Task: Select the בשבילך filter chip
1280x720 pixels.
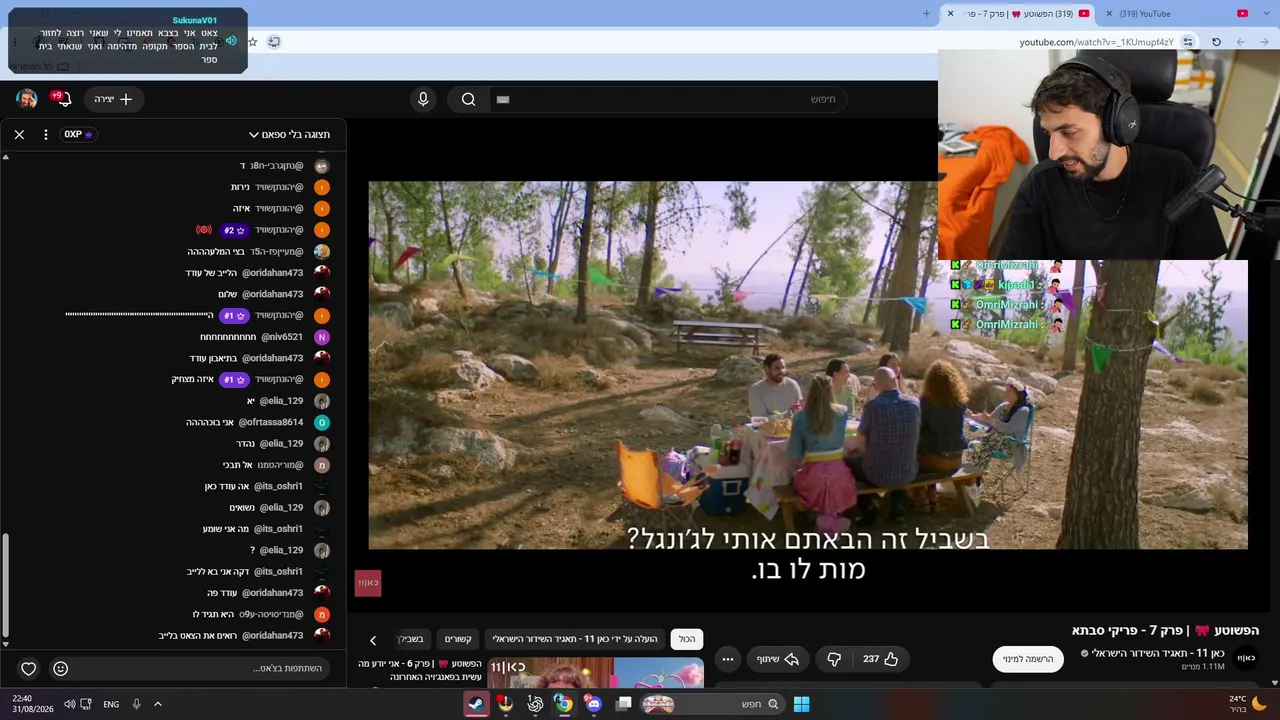Action: point(412,639)
